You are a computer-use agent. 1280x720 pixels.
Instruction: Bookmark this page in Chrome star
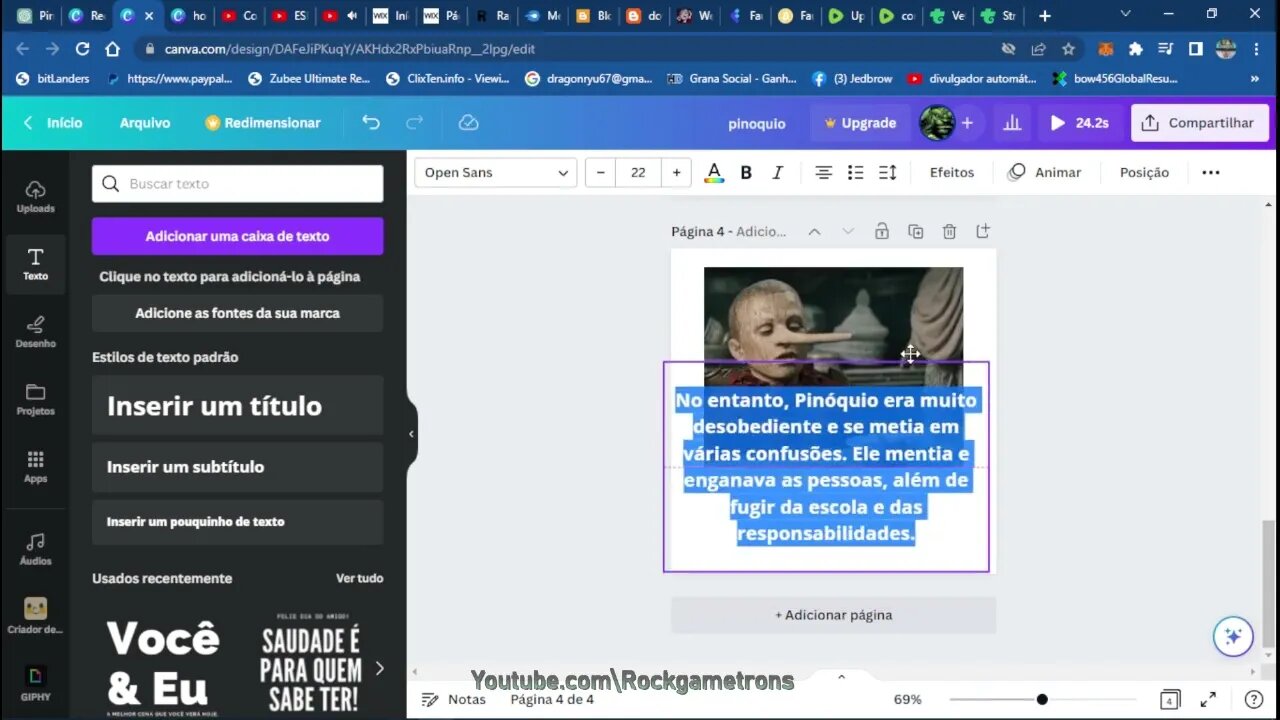[1068, 48]
